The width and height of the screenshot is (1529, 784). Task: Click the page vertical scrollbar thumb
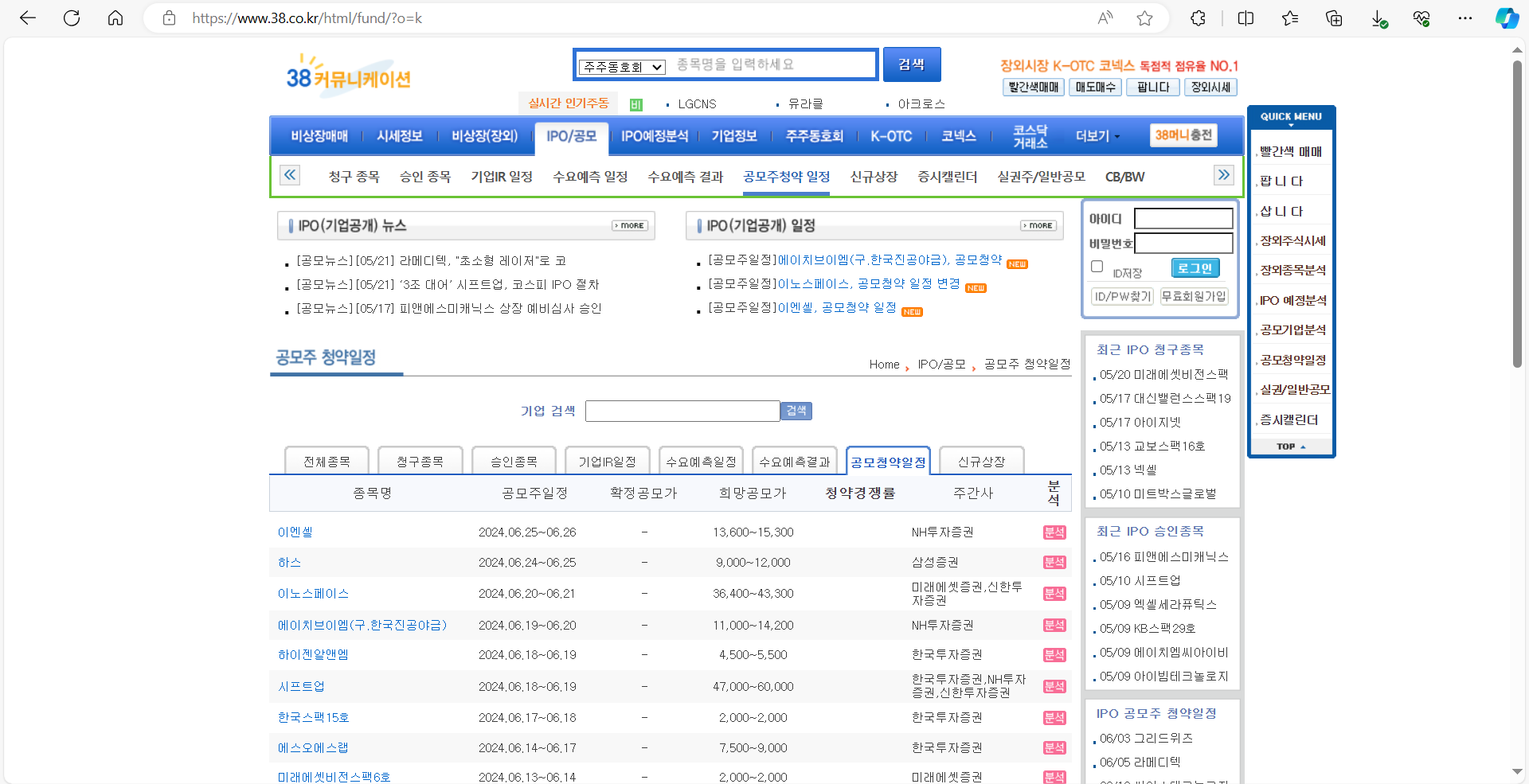1518,213
